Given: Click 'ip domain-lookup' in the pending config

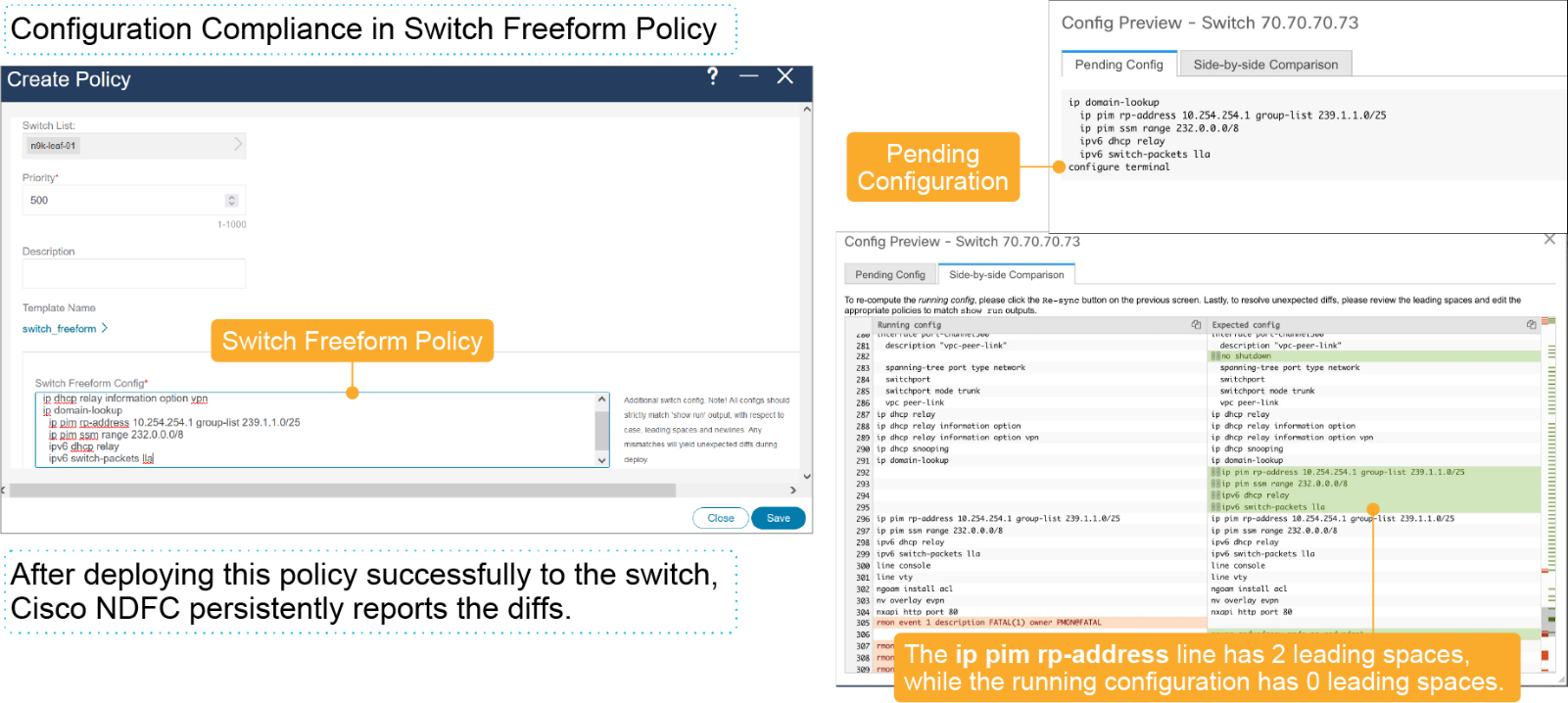Looking at the screenshot, I should (x=1114, y=102).
